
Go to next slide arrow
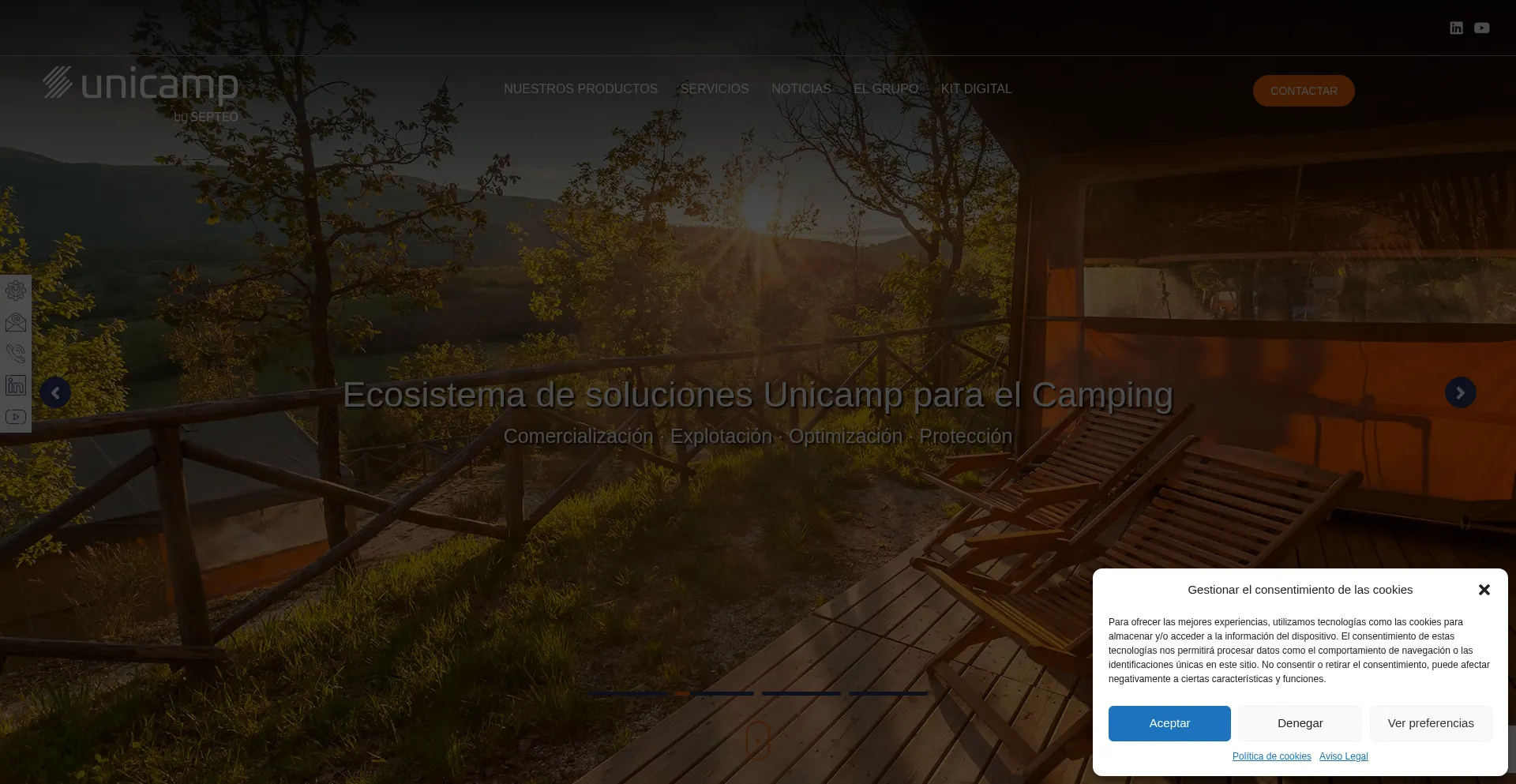click(1460, 392)
